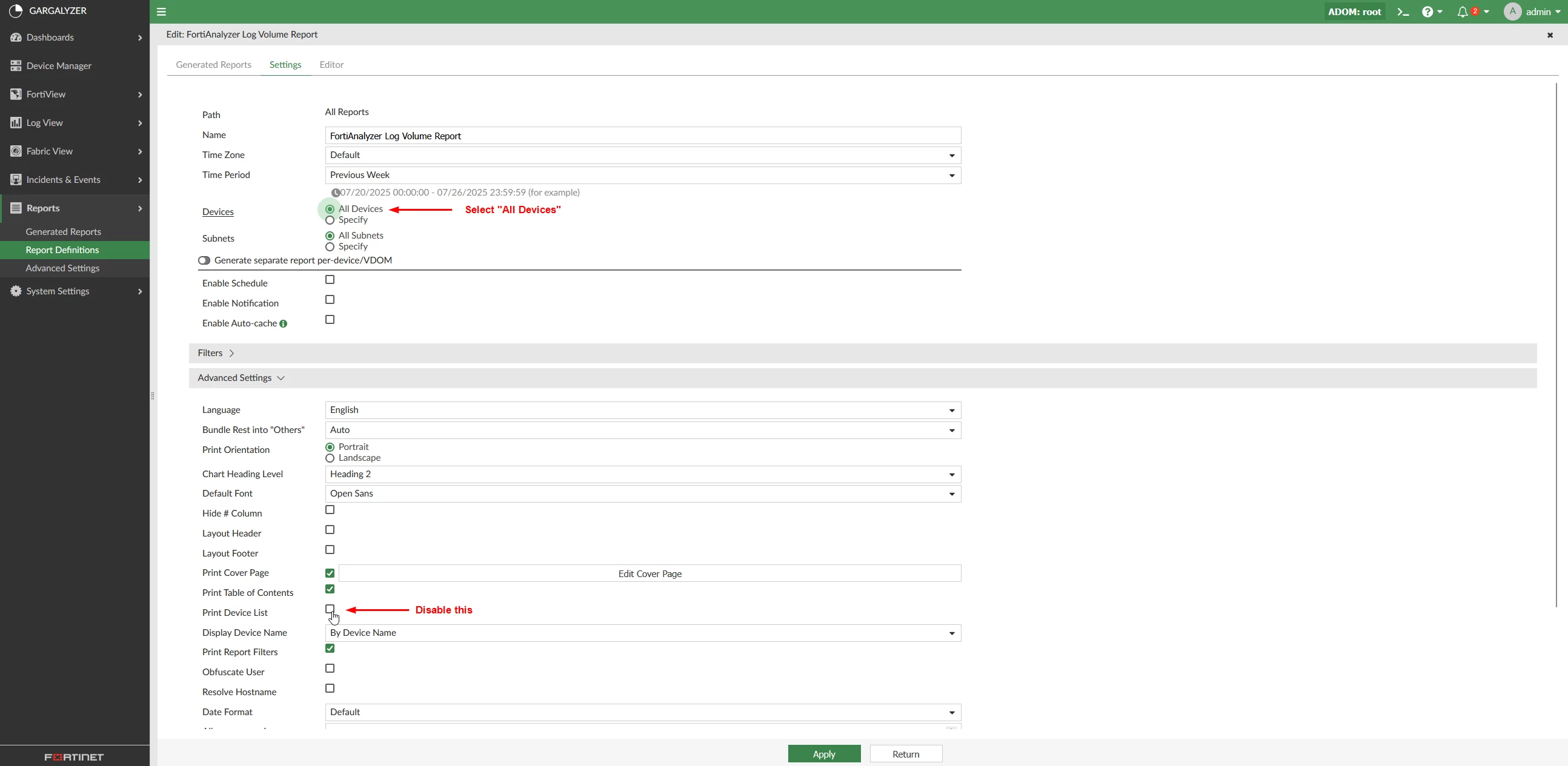The image size is (1568, 766).
Task: Select the All Subnets radio button
Action: (330, 236)
